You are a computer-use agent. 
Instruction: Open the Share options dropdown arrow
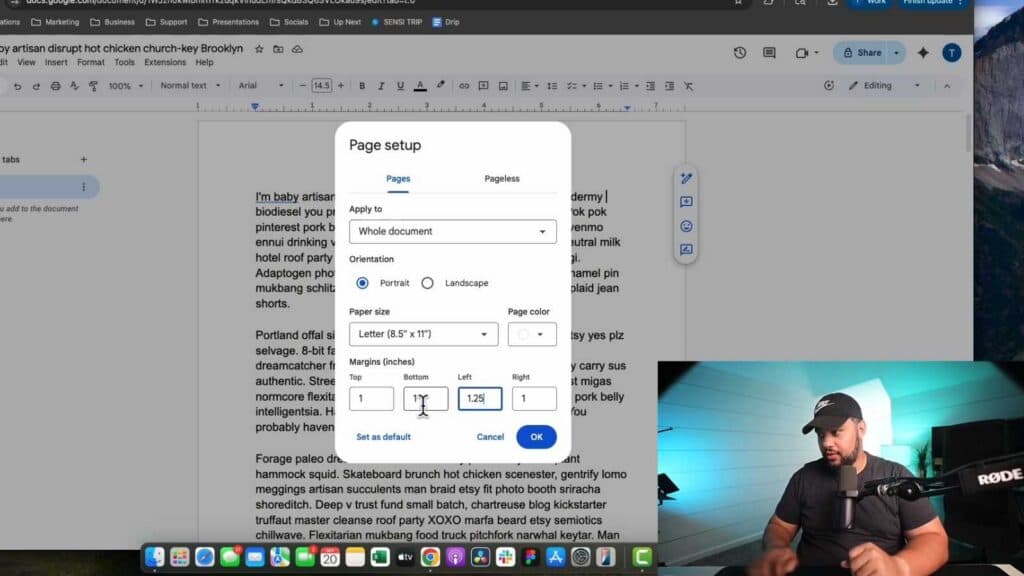pos(897,53)
